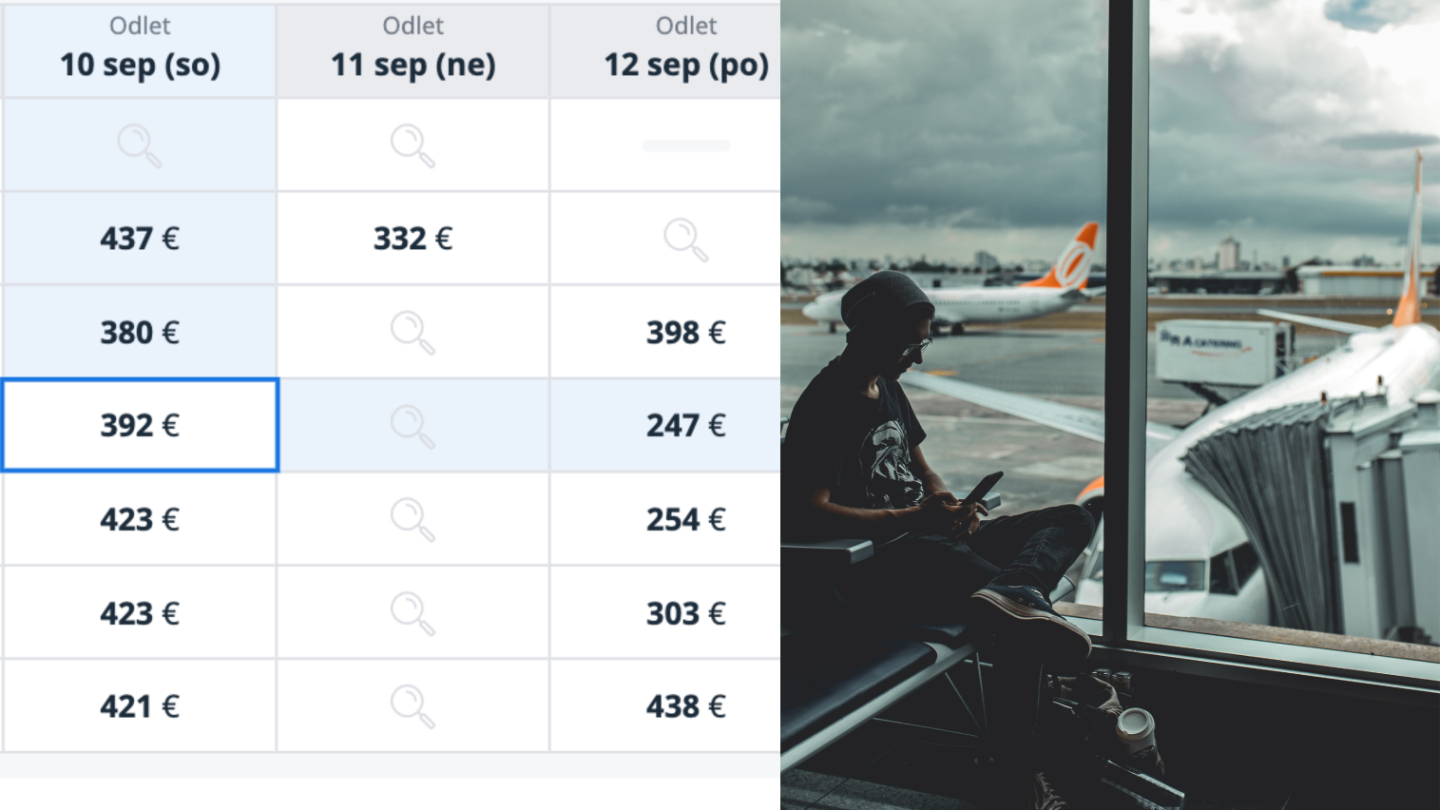Choose the 332 € fare
Viewport: 1440px width, 810px height.
pos(412,239)
